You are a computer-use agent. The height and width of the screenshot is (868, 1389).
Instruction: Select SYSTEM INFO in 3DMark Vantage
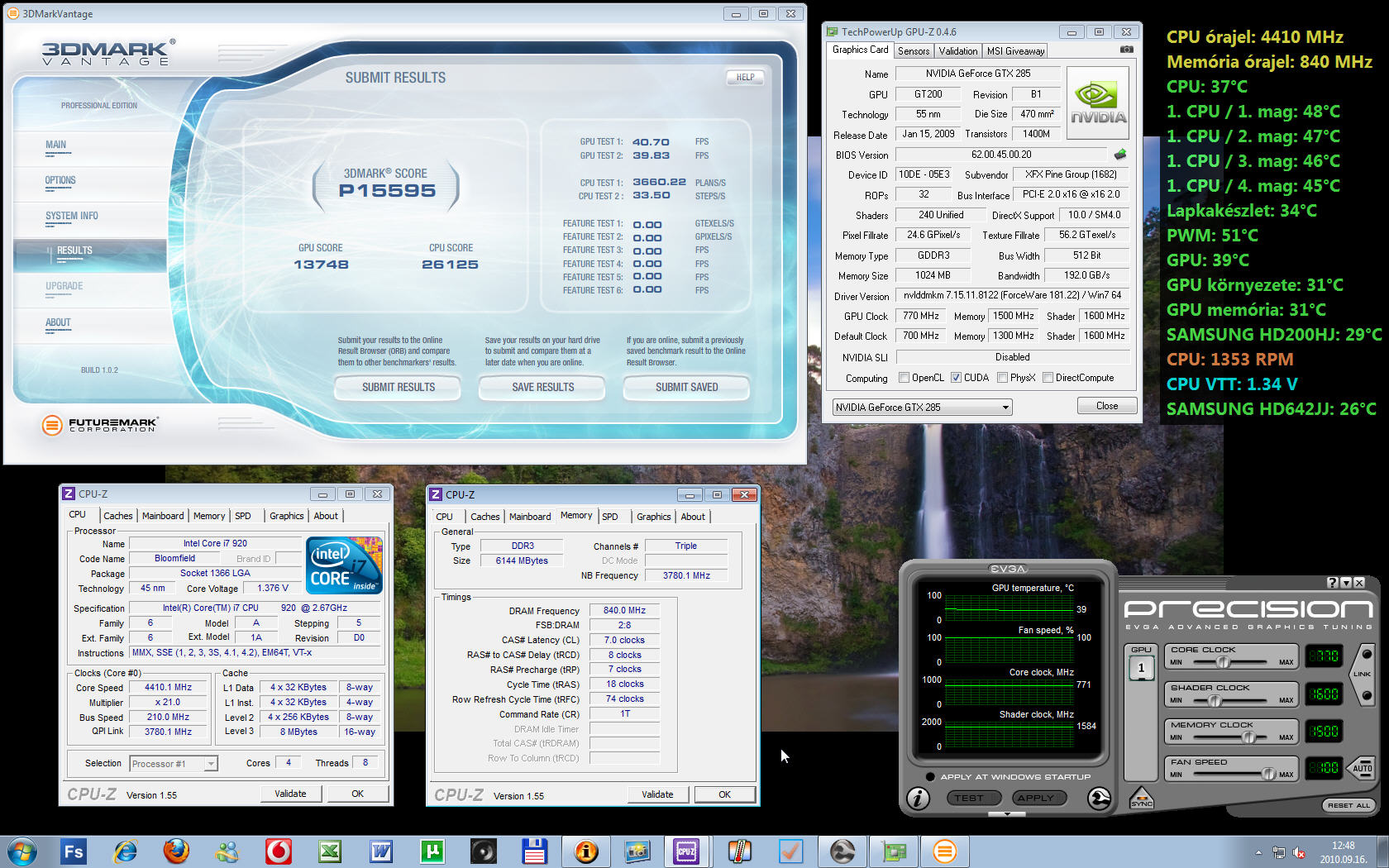(72, 216)
